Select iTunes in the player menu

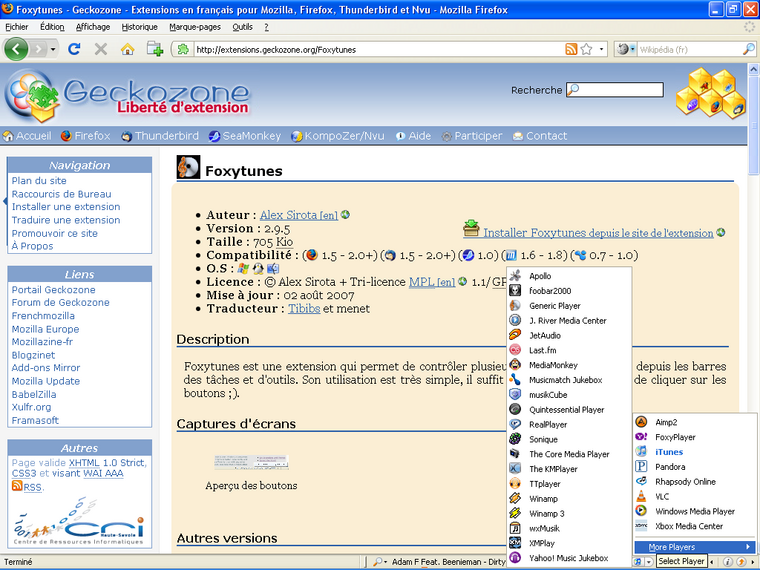pos(695,452)
